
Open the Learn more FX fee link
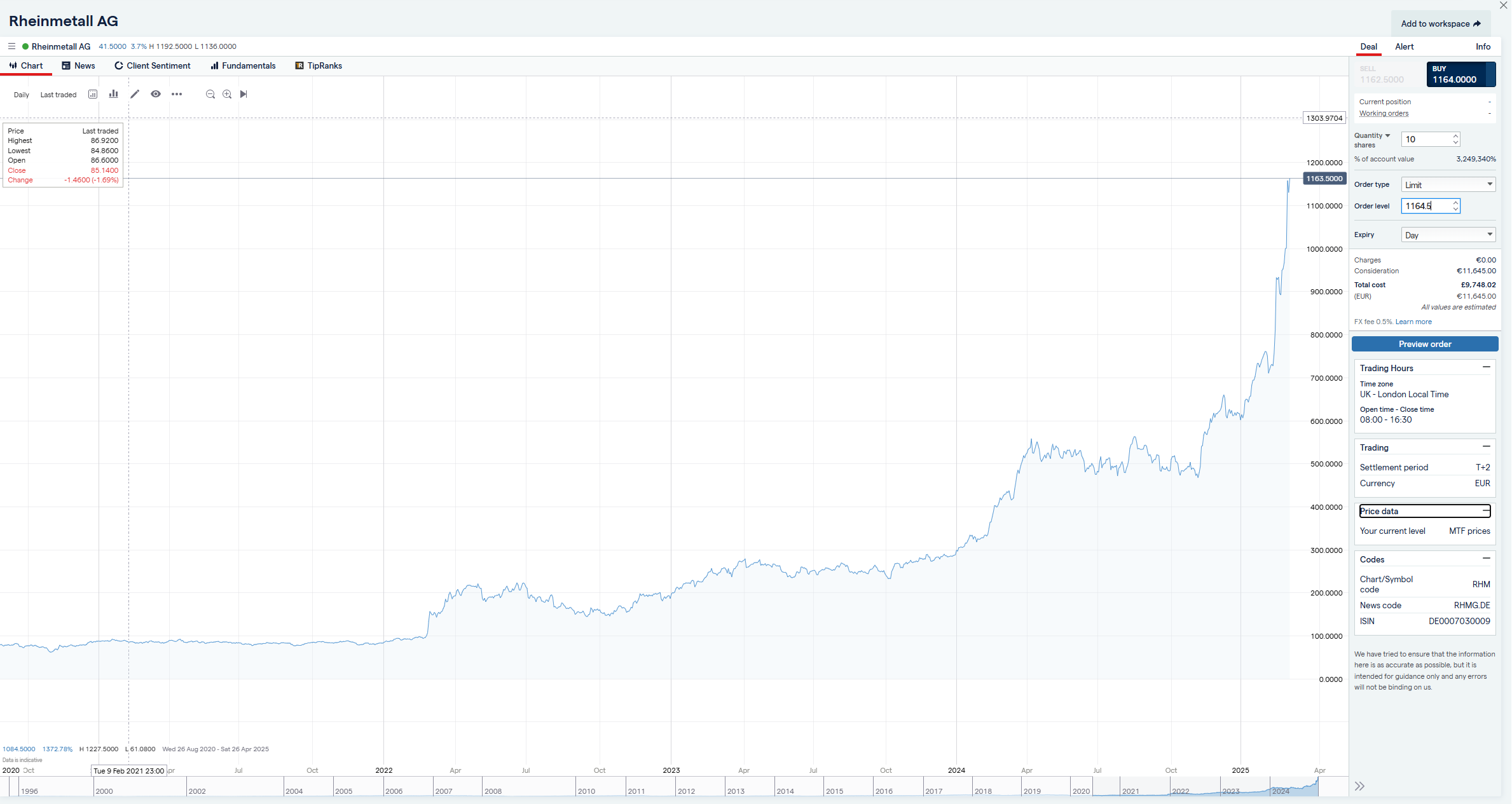[1413, 322]
